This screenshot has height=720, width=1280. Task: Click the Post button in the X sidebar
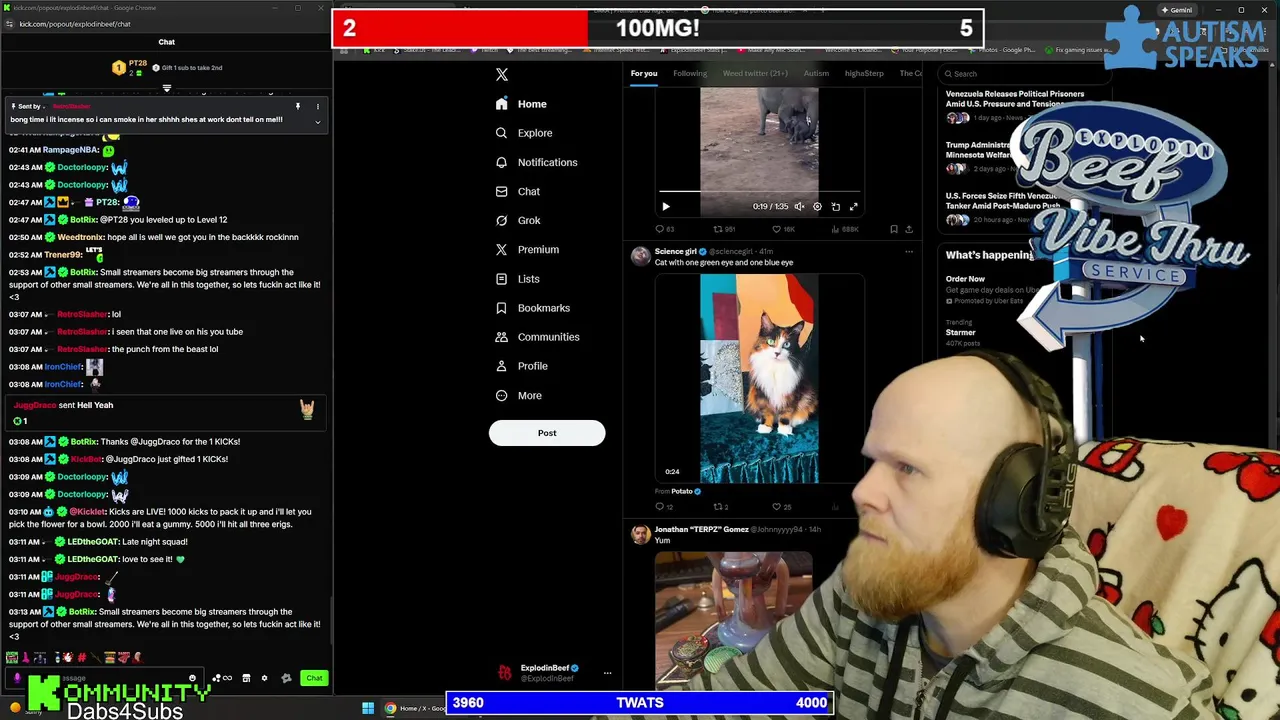pos(547,433)
